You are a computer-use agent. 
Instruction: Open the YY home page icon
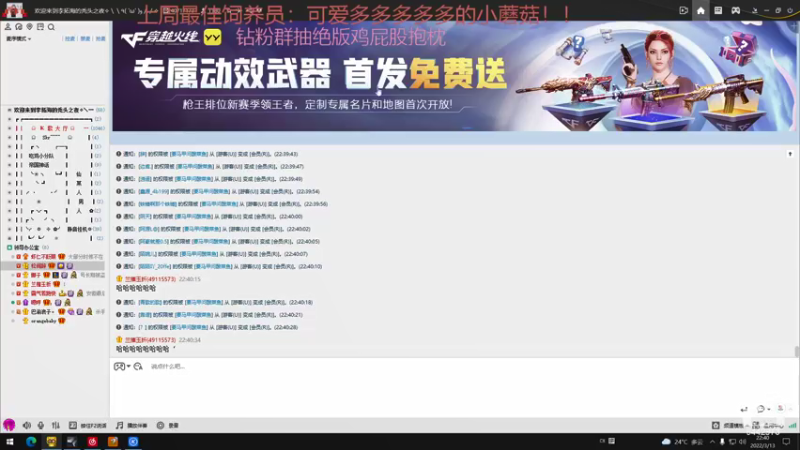[x=701, y=10]
